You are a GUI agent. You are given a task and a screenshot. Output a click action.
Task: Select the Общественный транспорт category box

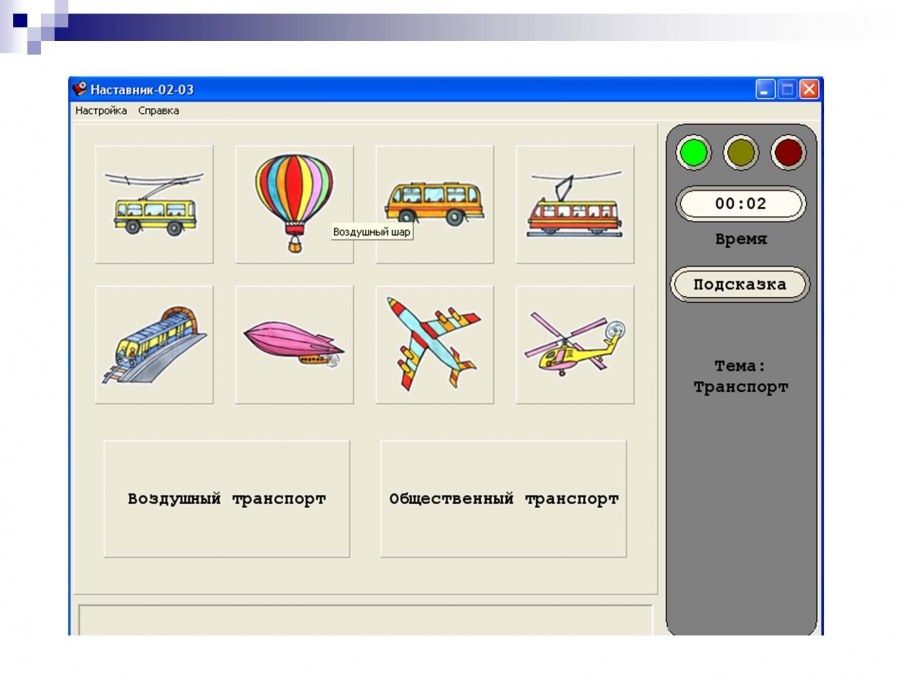[x=504, y=498]
